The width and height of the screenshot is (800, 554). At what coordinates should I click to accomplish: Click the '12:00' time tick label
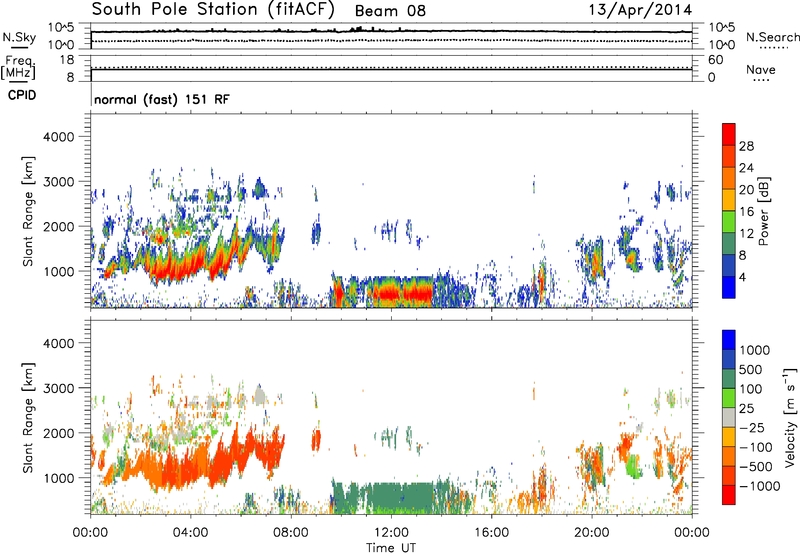[391, 533]
